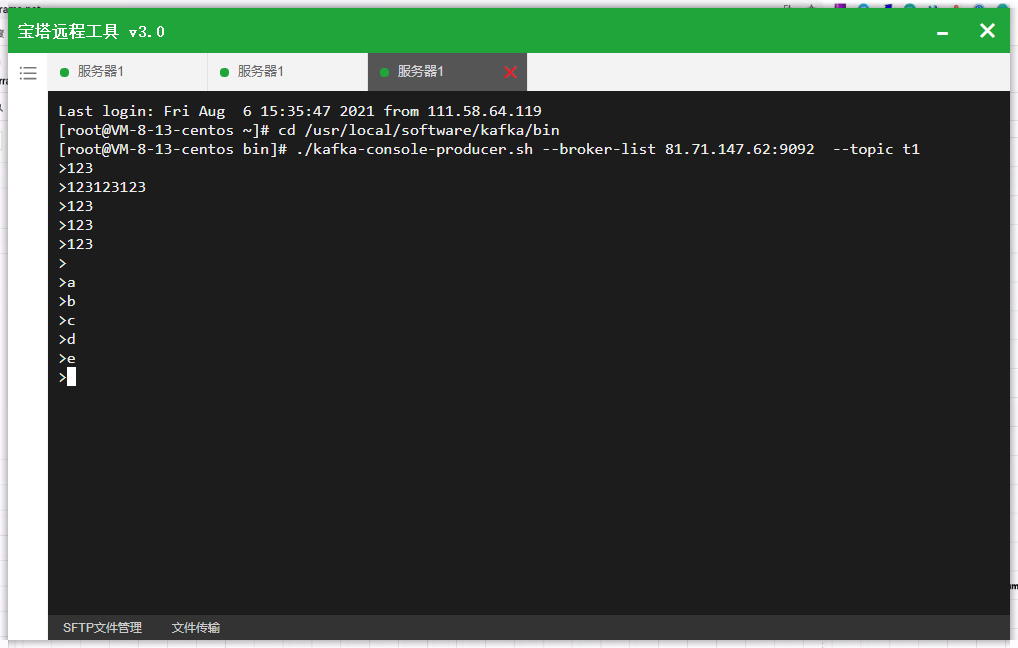
Task: Open SFTP文件管理 panel
Action: click(102, 628)
